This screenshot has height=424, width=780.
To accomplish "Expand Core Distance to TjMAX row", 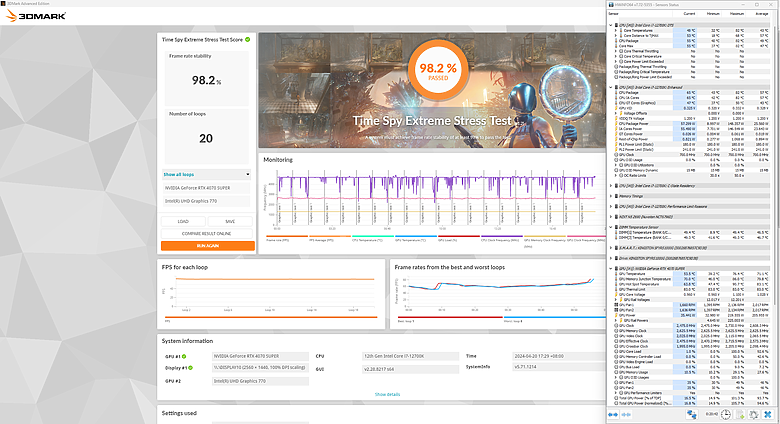I will coord(616,35).
